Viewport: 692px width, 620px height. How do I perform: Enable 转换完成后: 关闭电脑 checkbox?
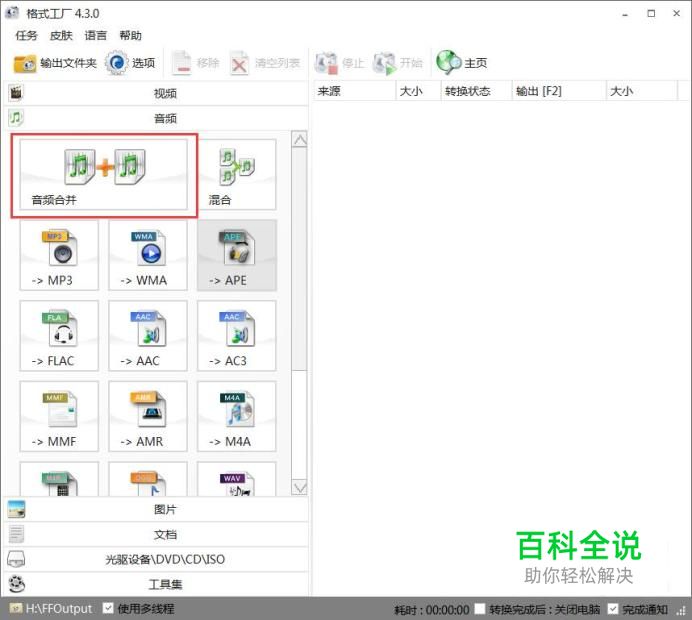(x=480, y=609)
